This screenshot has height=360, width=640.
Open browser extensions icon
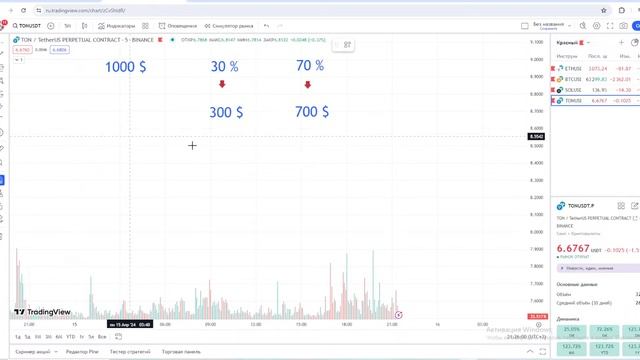[622, 10]
